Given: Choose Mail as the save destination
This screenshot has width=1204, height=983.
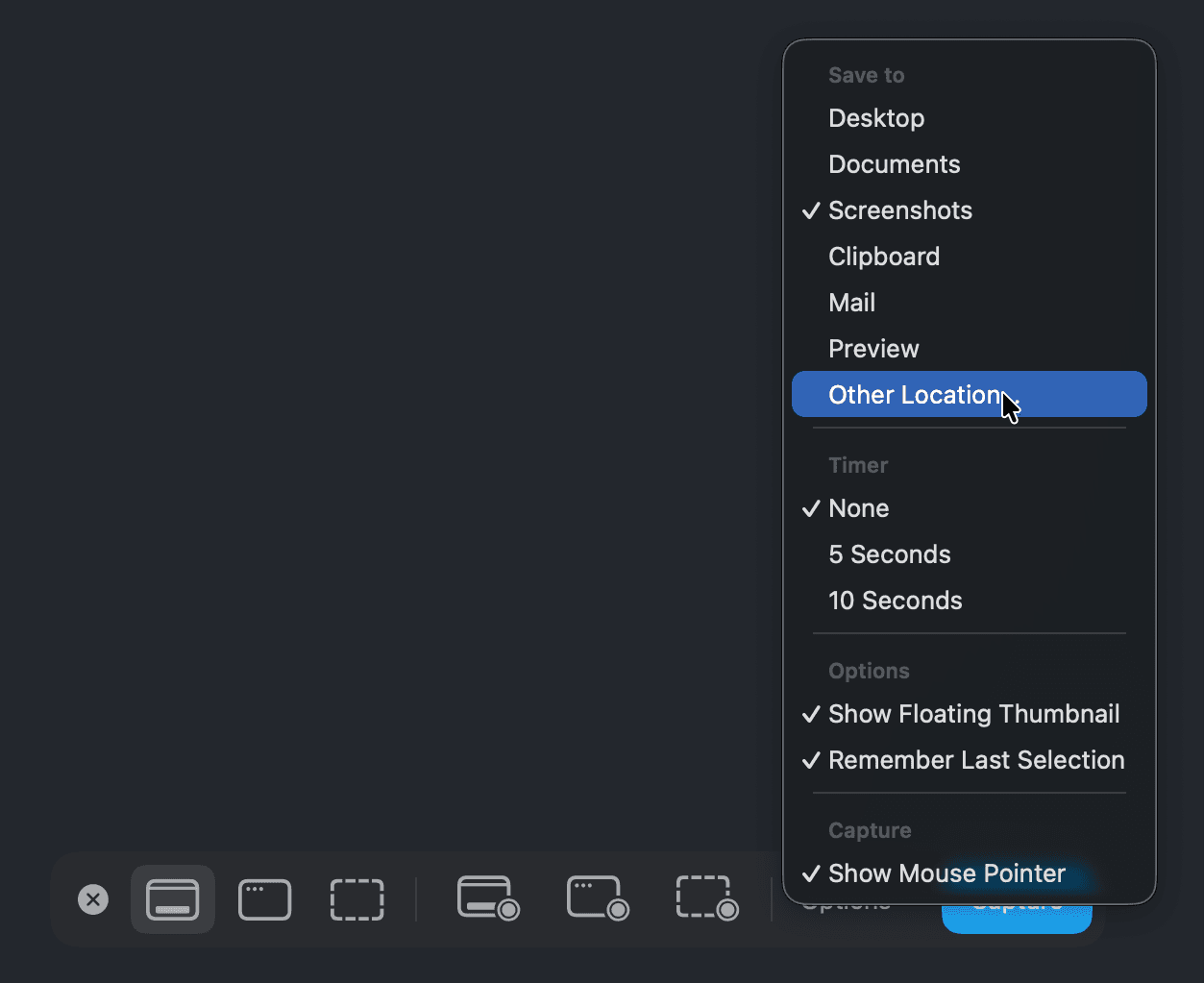Looking at the screenshot, I should click(851, 303).
